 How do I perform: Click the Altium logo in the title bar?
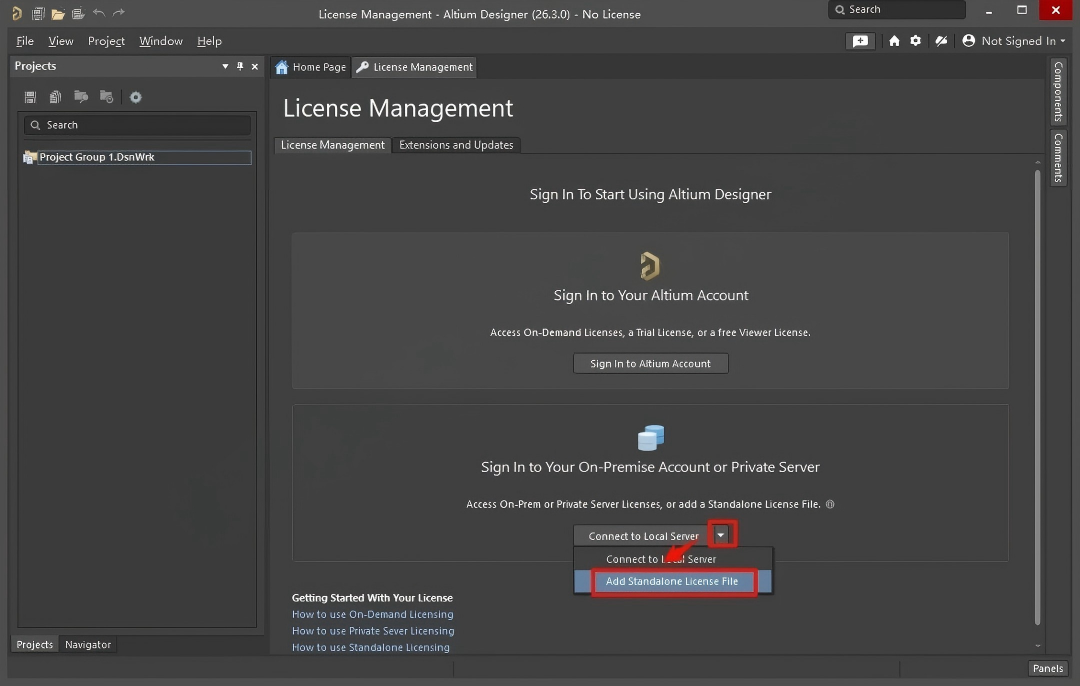point(17,13)
